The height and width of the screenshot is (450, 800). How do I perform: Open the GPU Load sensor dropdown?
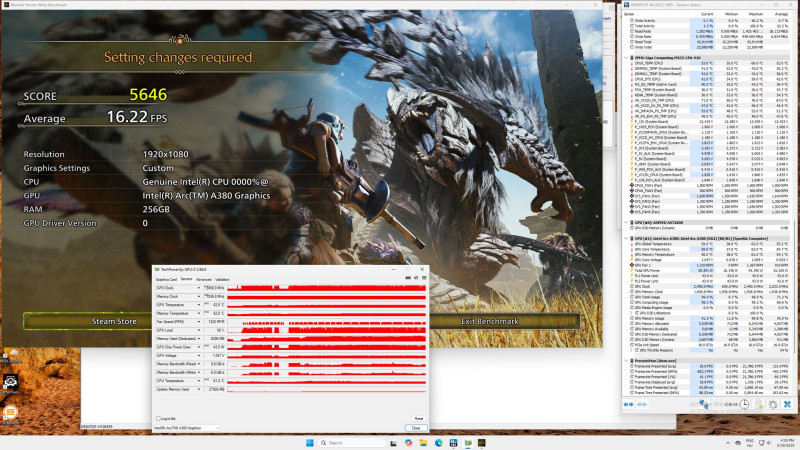198,330
